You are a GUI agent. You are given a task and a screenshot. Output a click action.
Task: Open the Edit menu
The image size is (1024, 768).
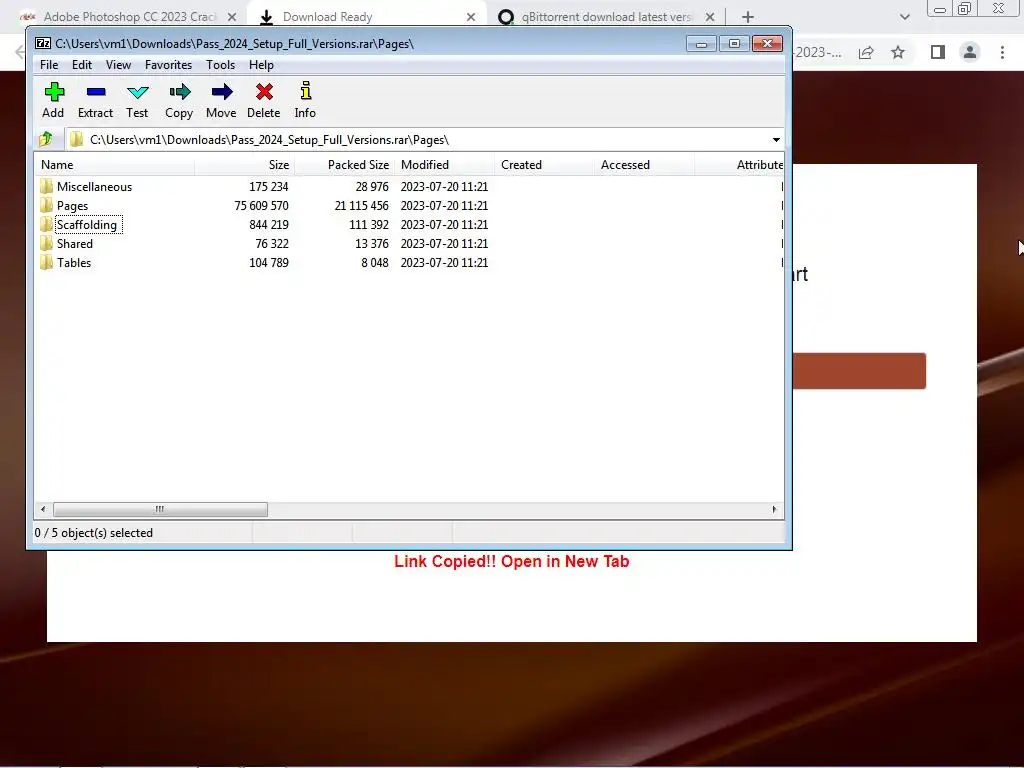click(x=82, y=65)
